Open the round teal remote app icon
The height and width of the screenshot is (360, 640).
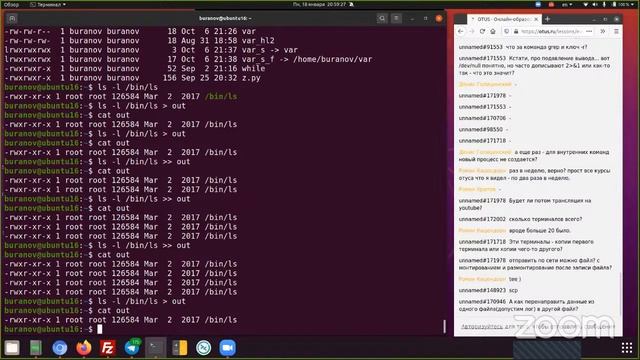tap(204, 348)
